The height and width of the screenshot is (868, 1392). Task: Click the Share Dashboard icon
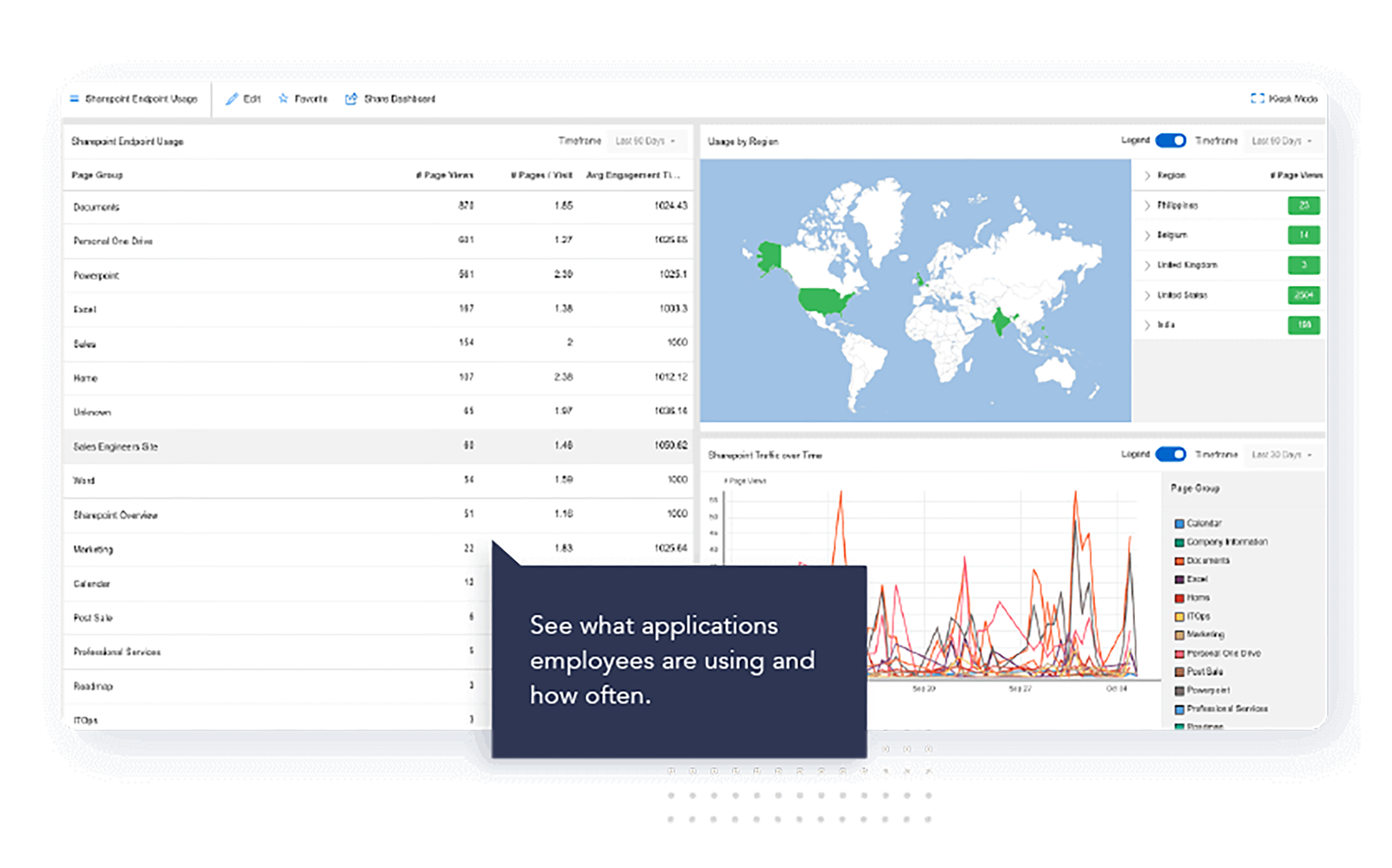pos(351,99)
